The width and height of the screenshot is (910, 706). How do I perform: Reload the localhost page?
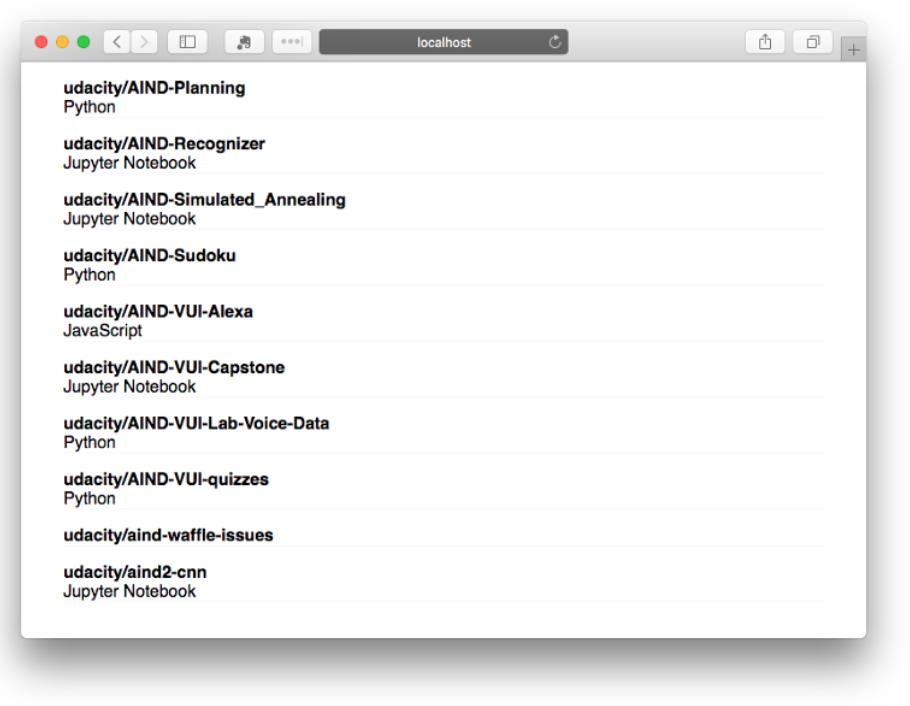[555, 42]
